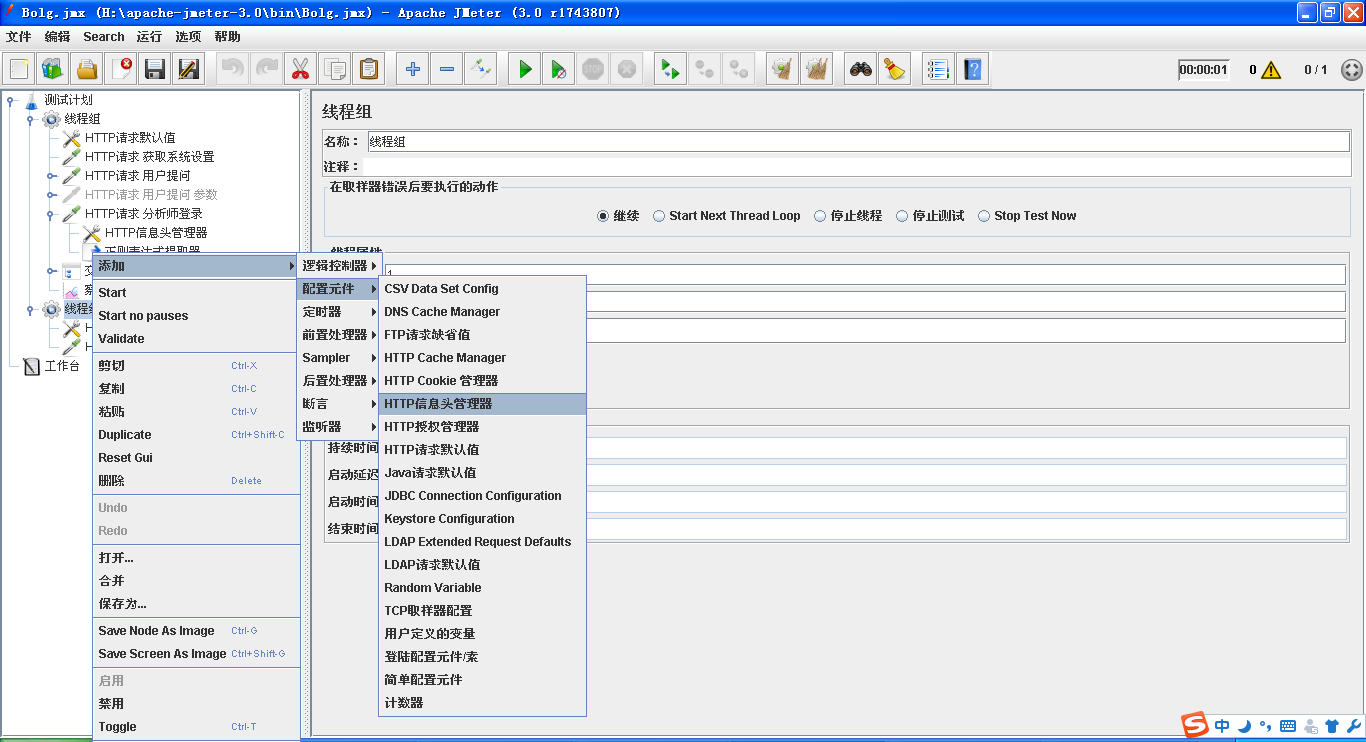Image resolution: width=1366 pixels, height=742 pixels.
Task: Click the Sogou input method tray icon
Action: (x=1195, y=725)
